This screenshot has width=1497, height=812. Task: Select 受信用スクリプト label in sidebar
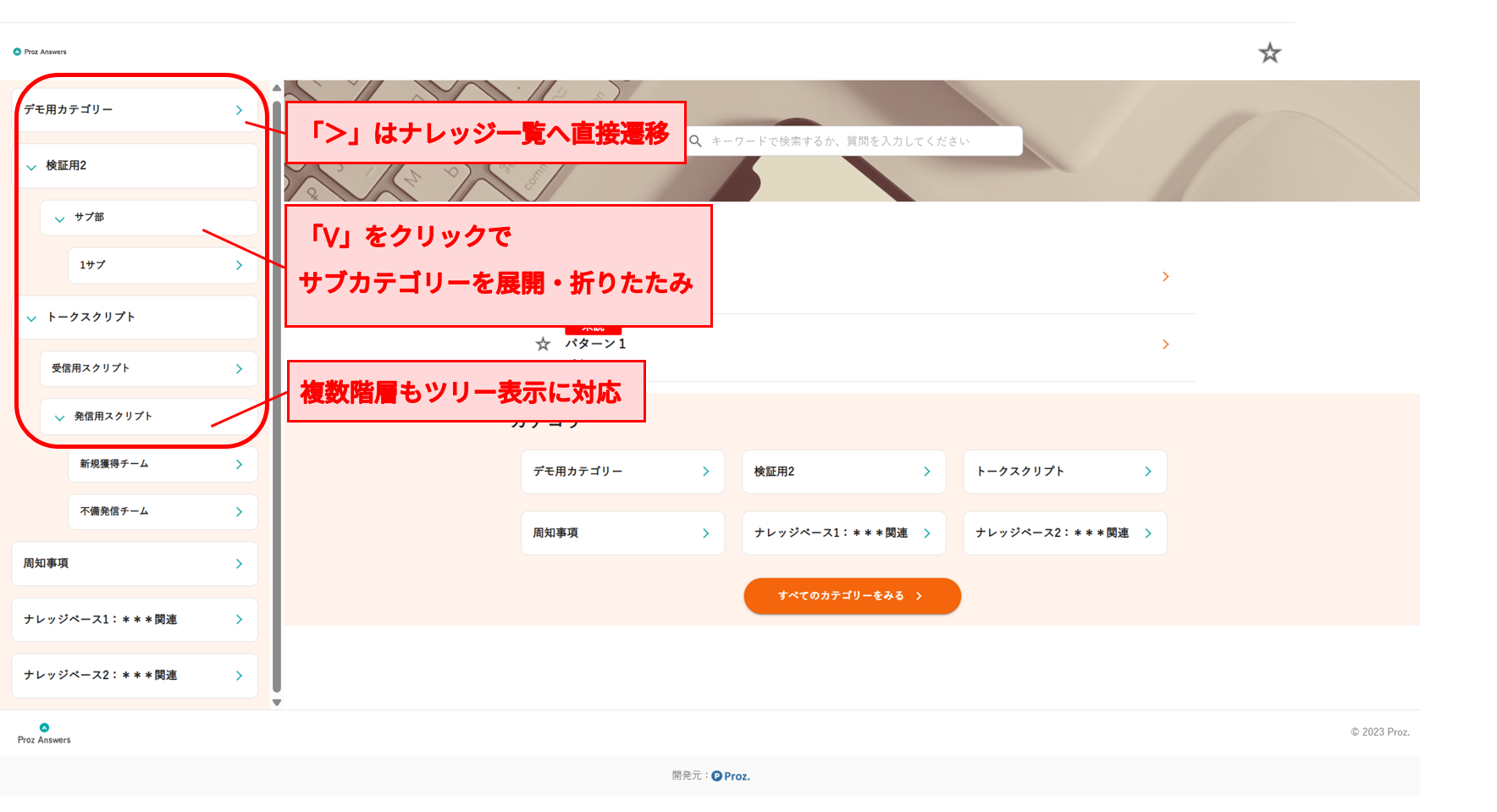91,368
